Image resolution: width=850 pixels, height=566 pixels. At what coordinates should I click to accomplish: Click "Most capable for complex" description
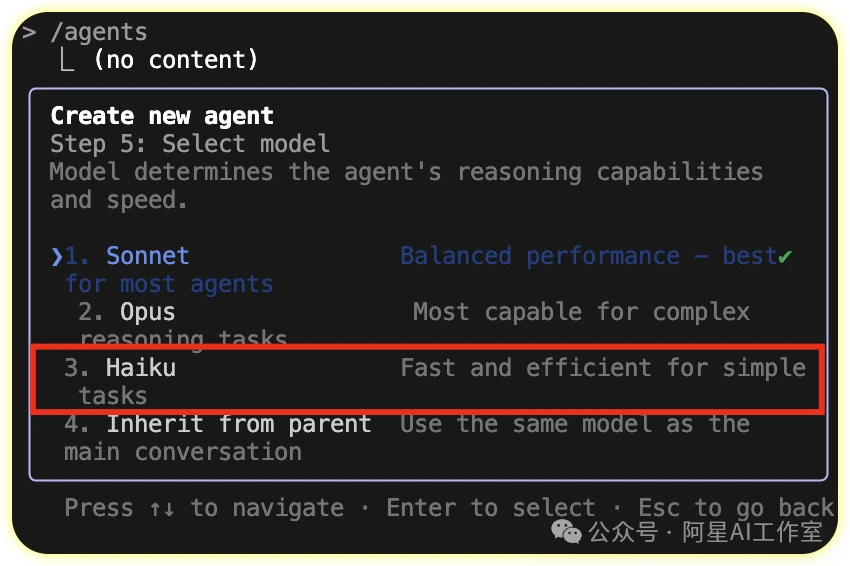(x=581, y=312)
